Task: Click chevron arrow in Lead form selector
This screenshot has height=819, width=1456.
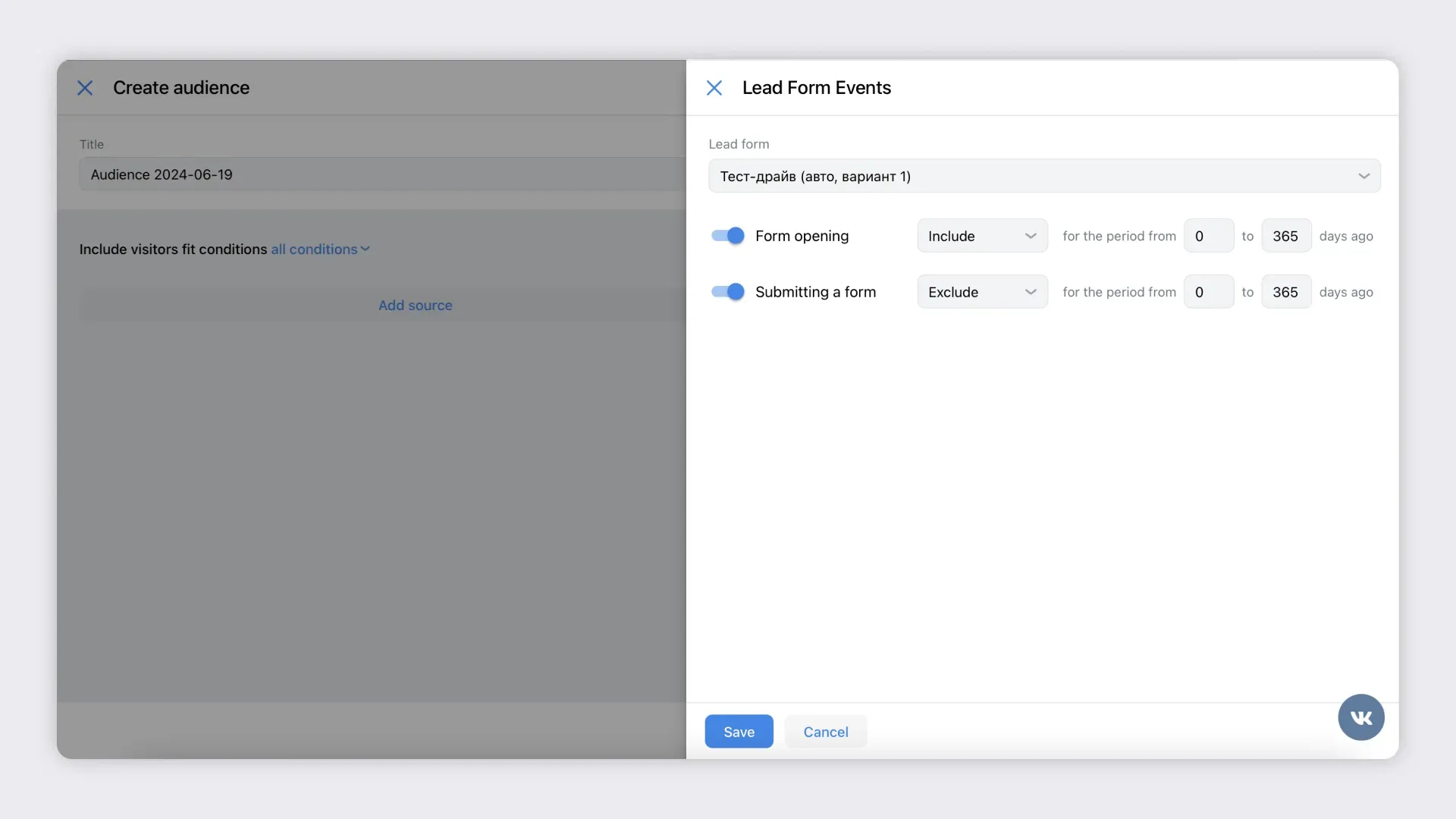Action: pyautogui.click(x=1363, y=176)
